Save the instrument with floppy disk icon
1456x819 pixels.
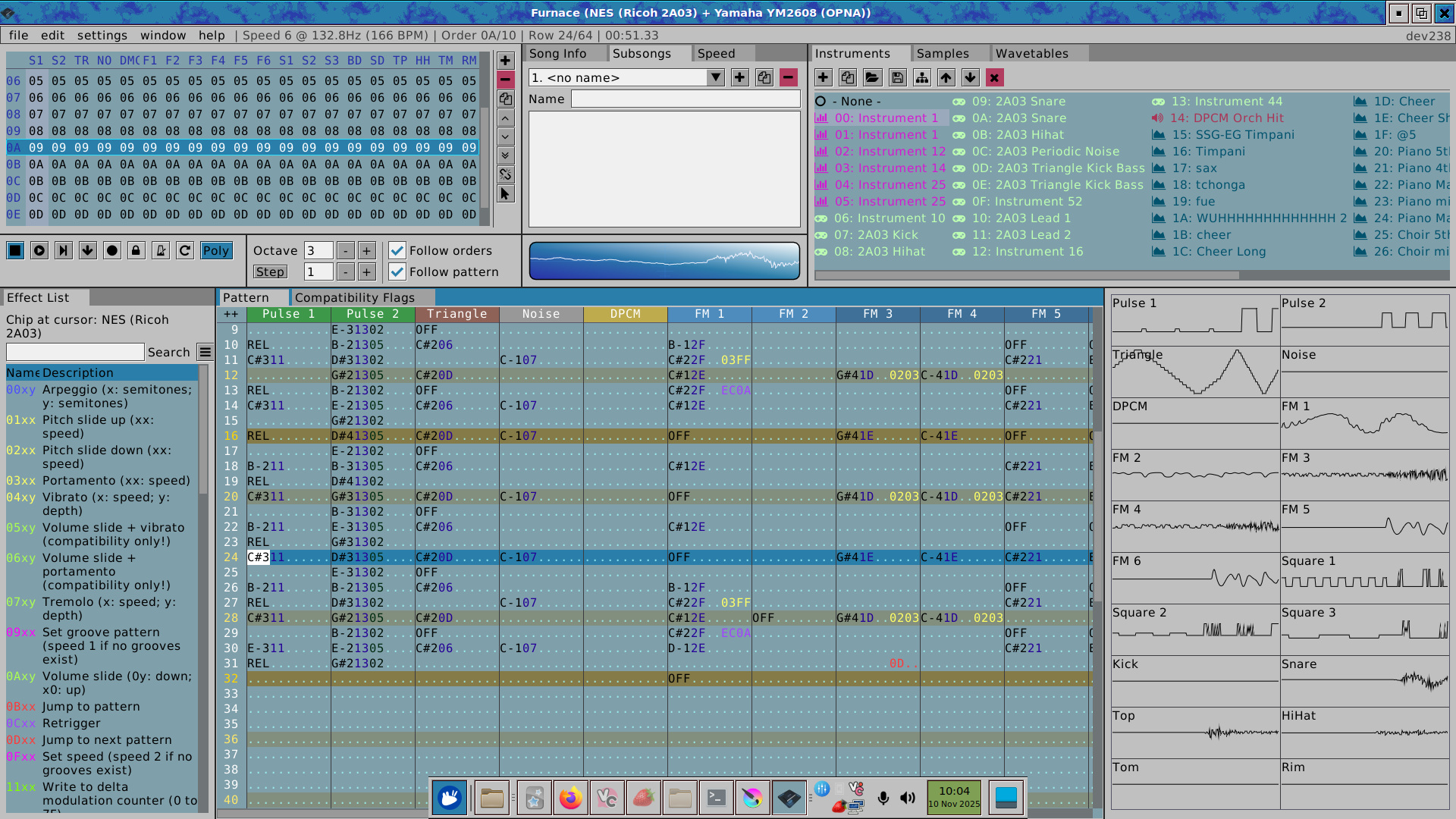(897, 78)
